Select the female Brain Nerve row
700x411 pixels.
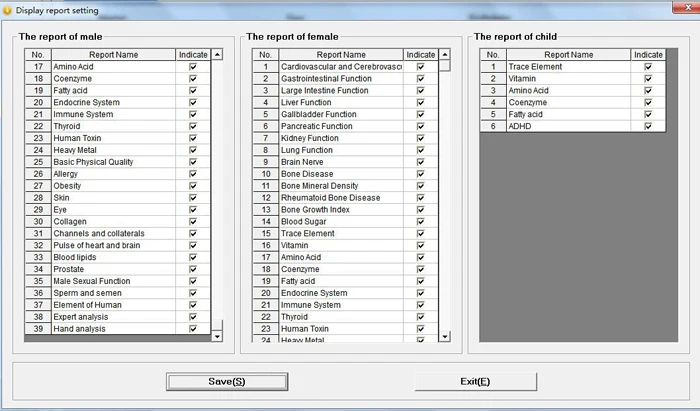pos(345,162)
